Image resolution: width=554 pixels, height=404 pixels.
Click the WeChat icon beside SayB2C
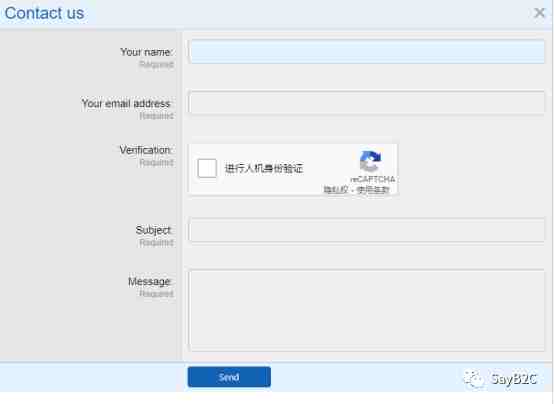[474, 379]
